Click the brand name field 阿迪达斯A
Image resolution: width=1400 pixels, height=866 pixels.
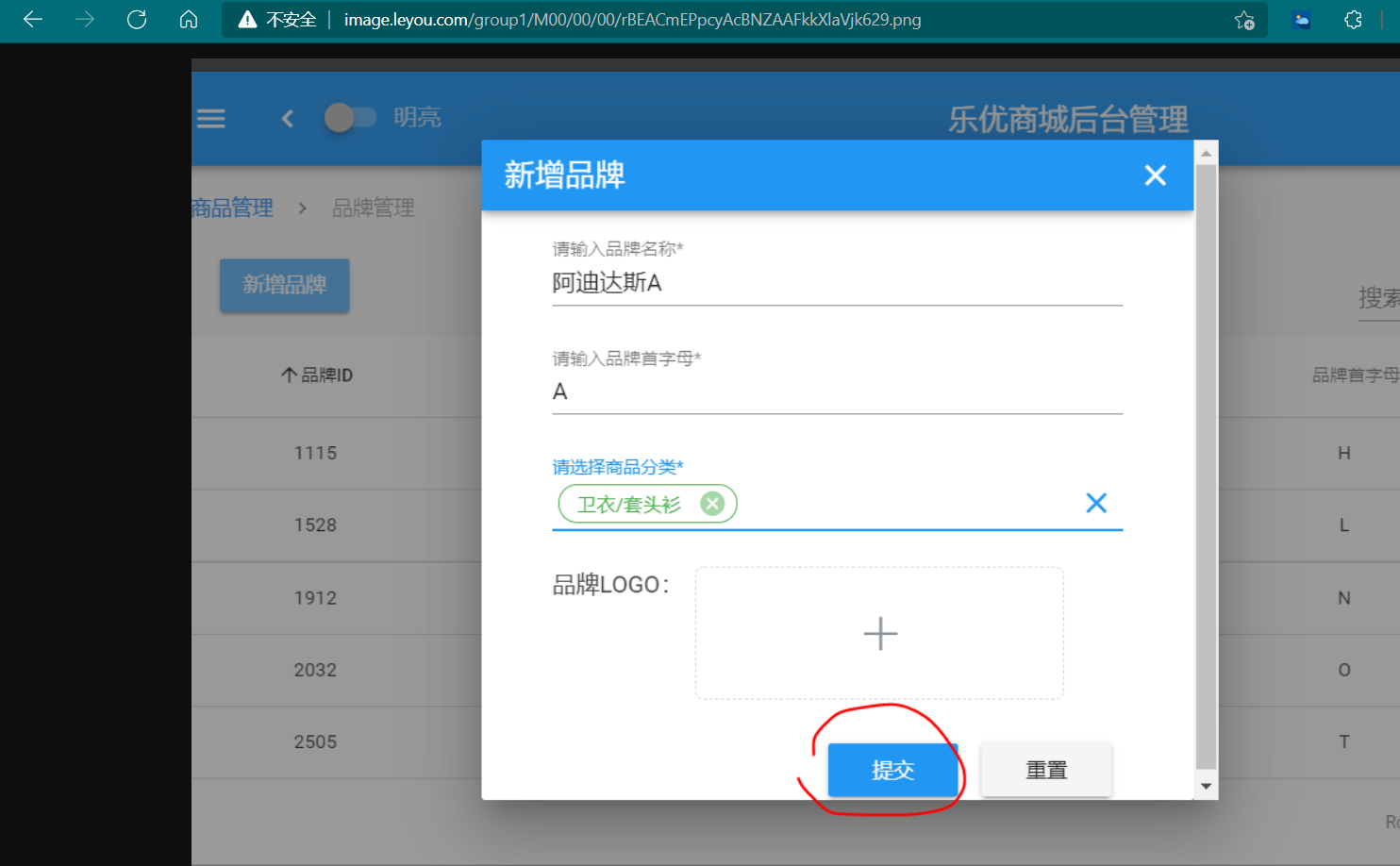coord(837,283)
